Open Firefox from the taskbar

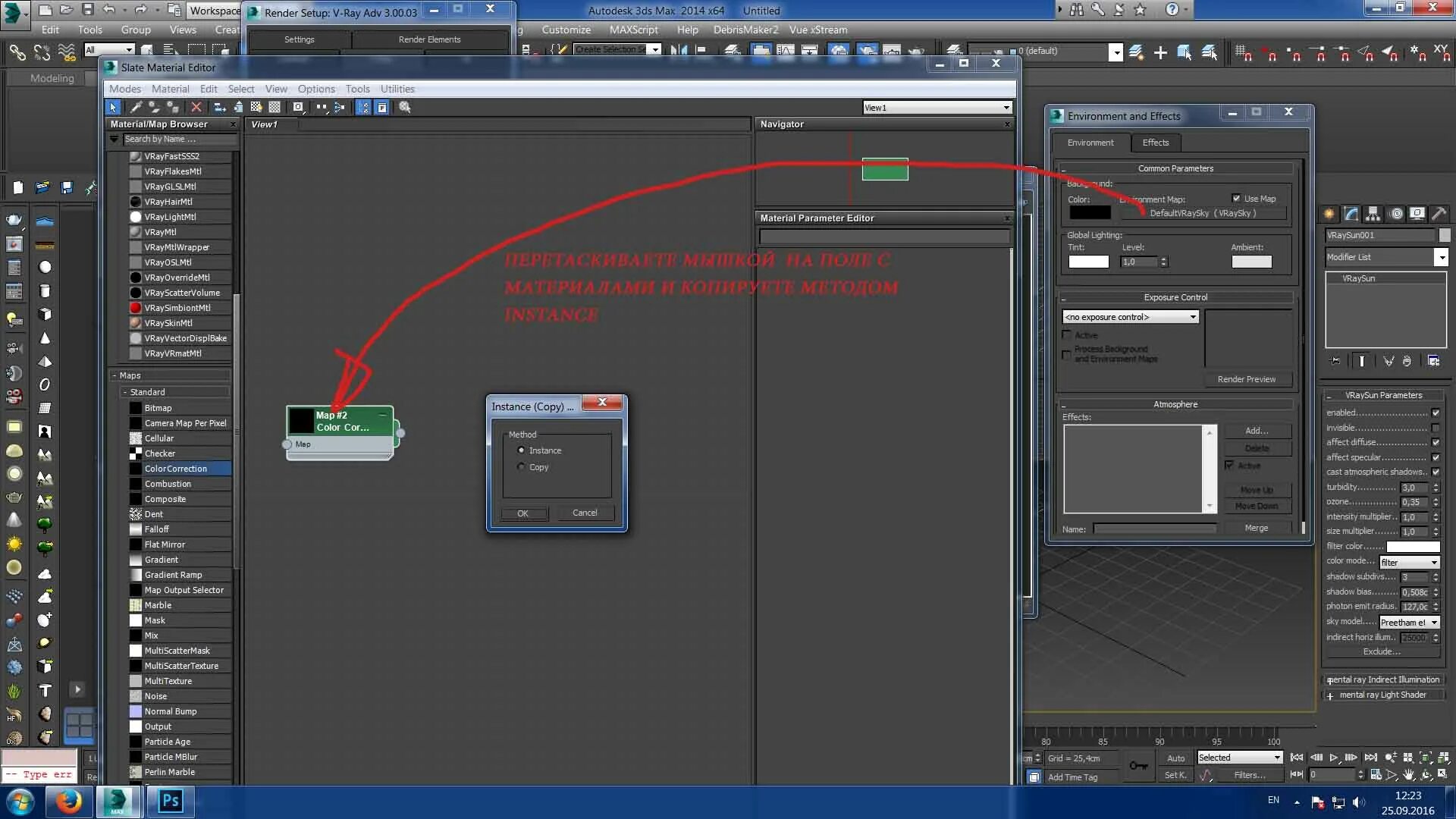[x=68, y=801]
